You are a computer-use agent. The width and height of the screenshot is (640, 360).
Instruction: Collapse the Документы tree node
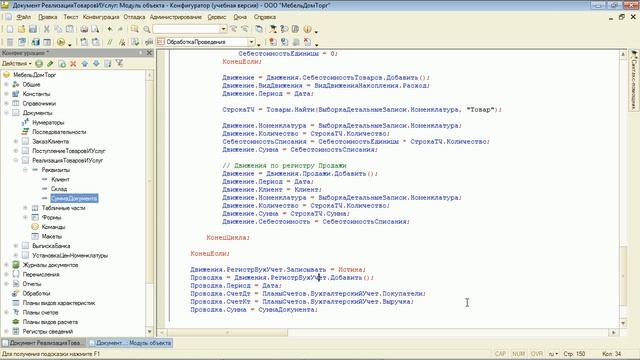coord(7,113)
